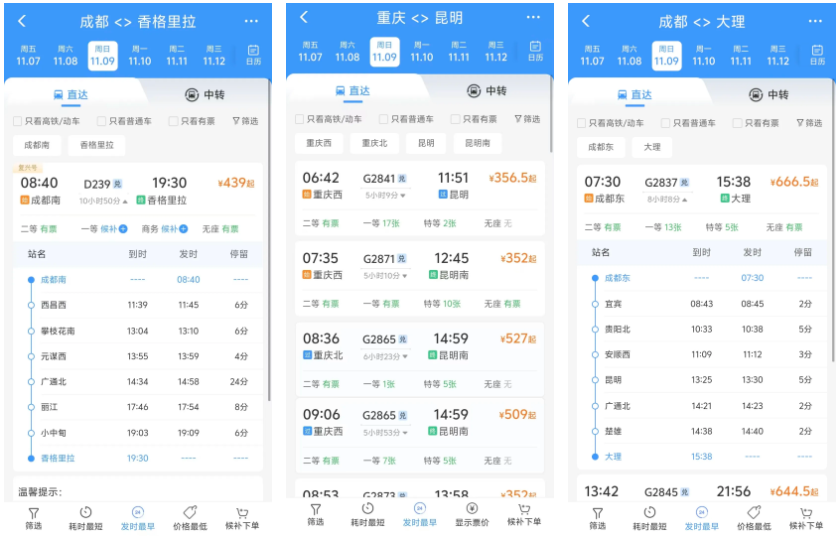
Task: Open 筛选 funnel icon beside 只看有票 in 重庆 <> 昆明
Action: (526, 119)
